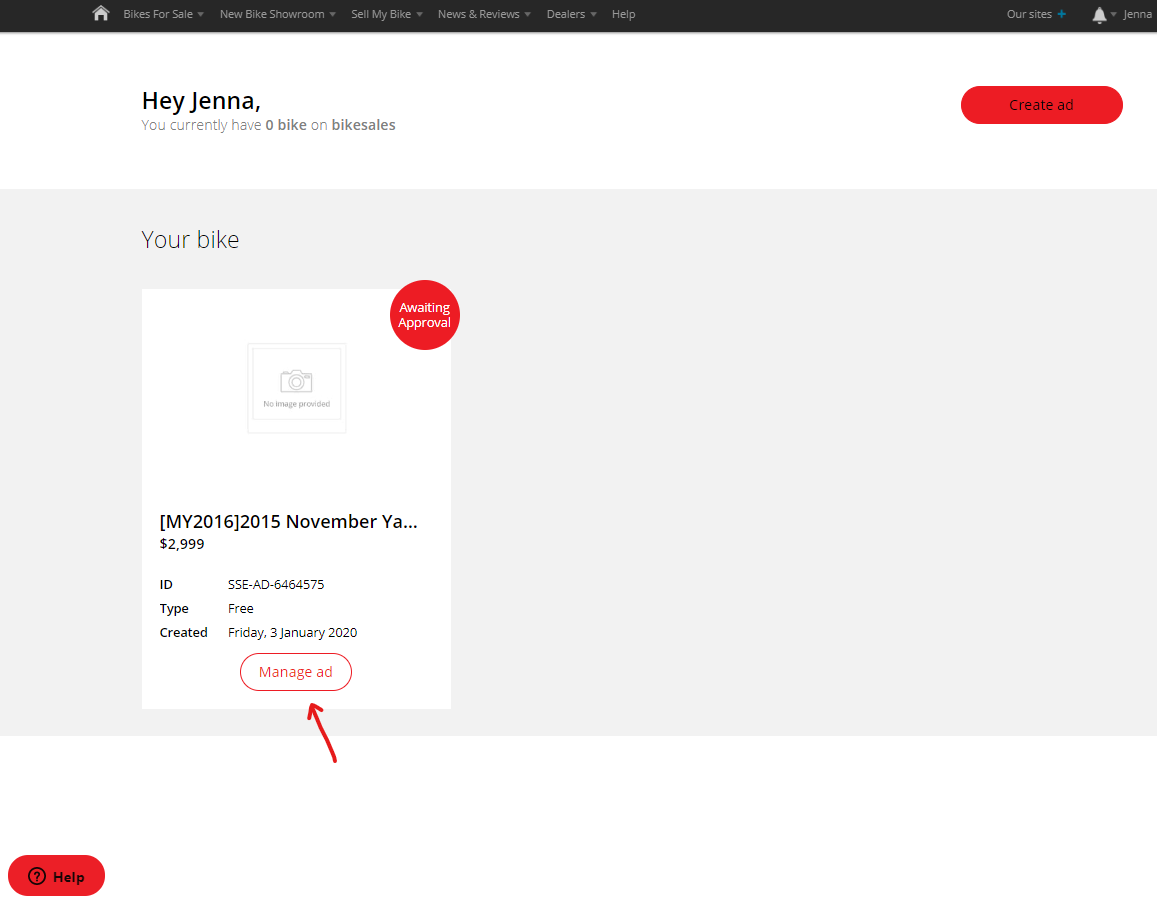
Task: Click the Hey Jenna, greeting
Action: 201,101
